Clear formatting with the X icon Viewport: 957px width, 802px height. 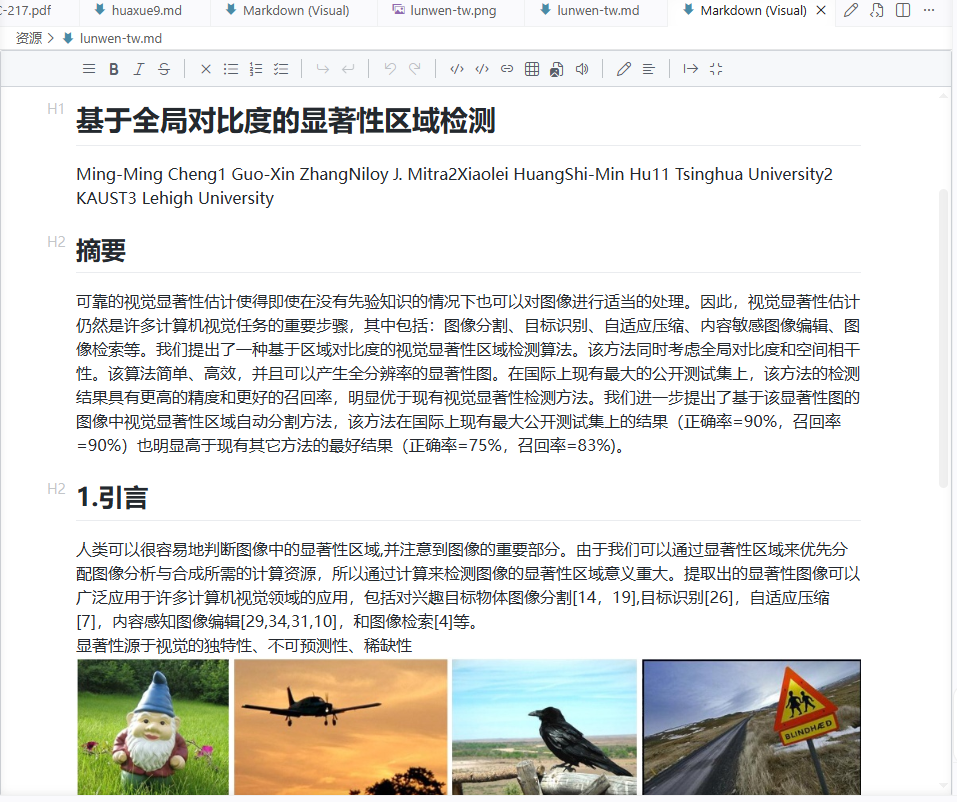(206, 69)
